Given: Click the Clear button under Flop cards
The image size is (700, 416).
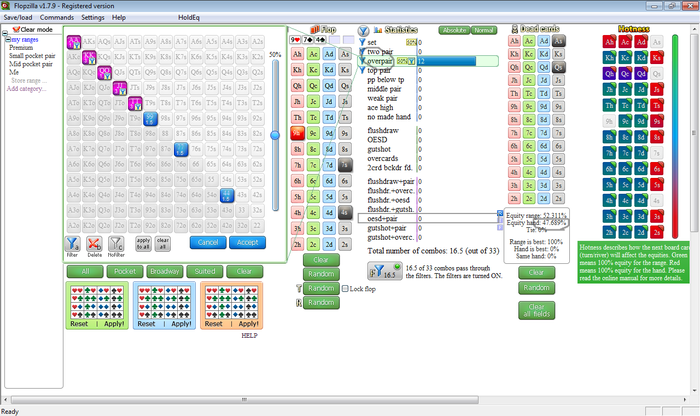Looking at the screenshot, I should [321, 260].
